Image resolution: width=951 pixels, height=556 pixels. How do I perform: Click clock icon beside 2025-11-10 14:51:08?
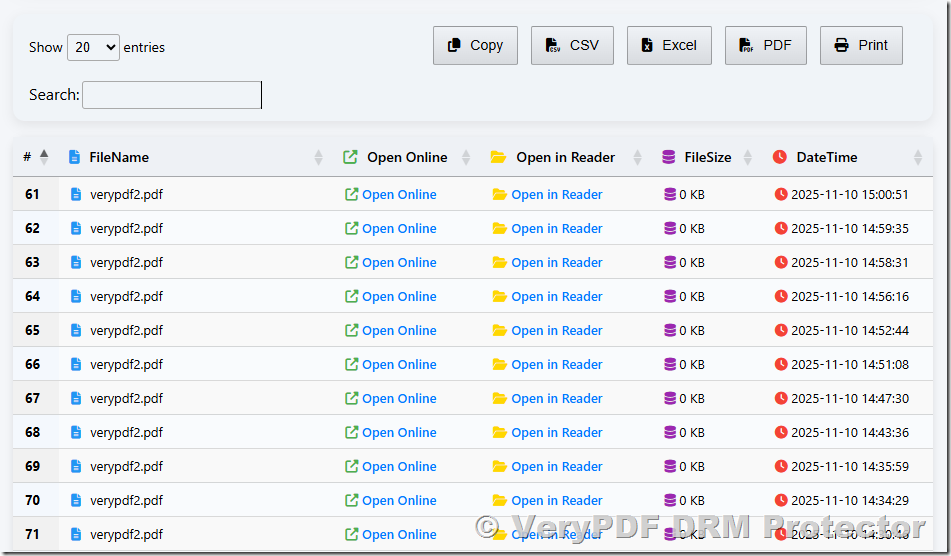781,364
